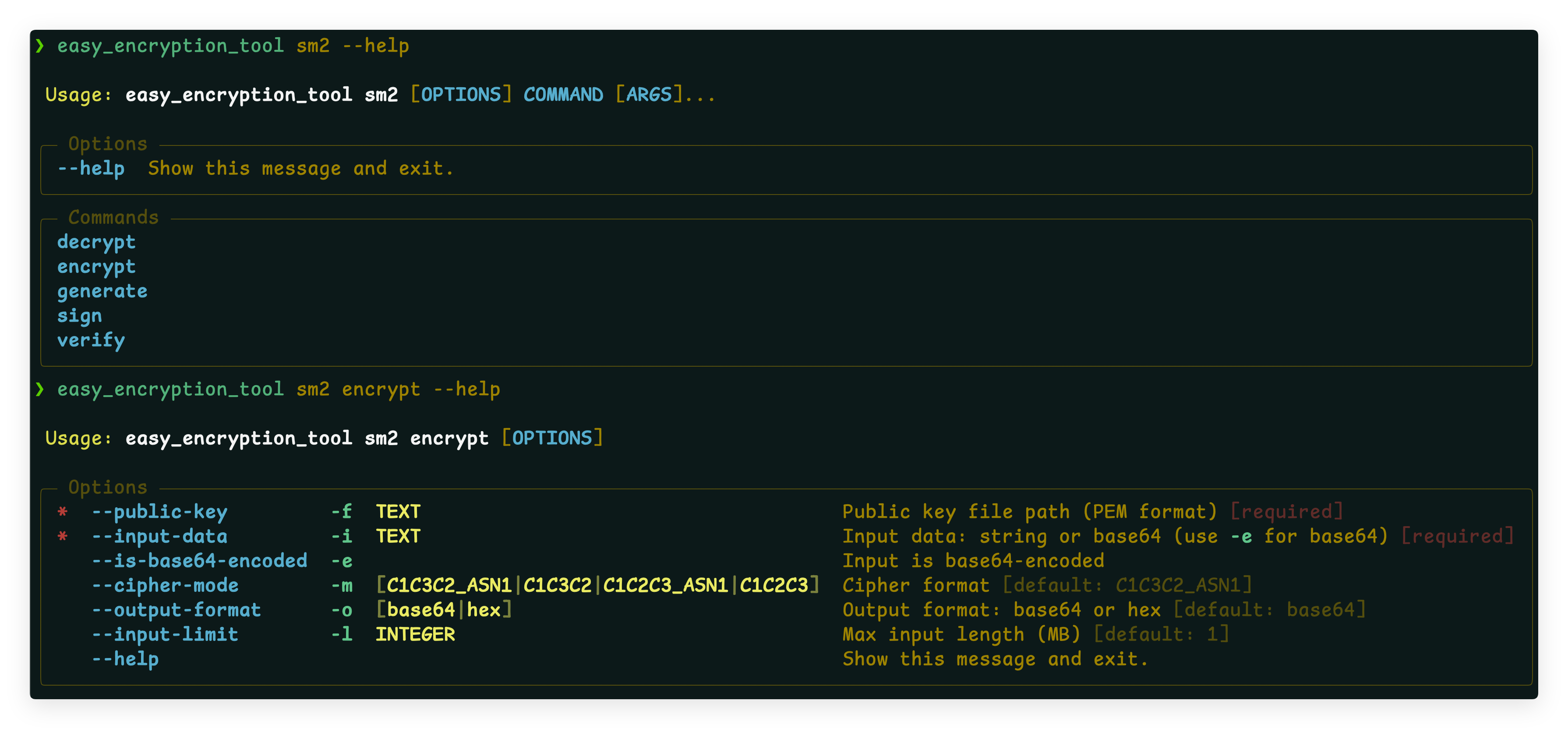1568x729 pixels.
Task: Click the green prompt arrow on first line
Action: point(39,46)
